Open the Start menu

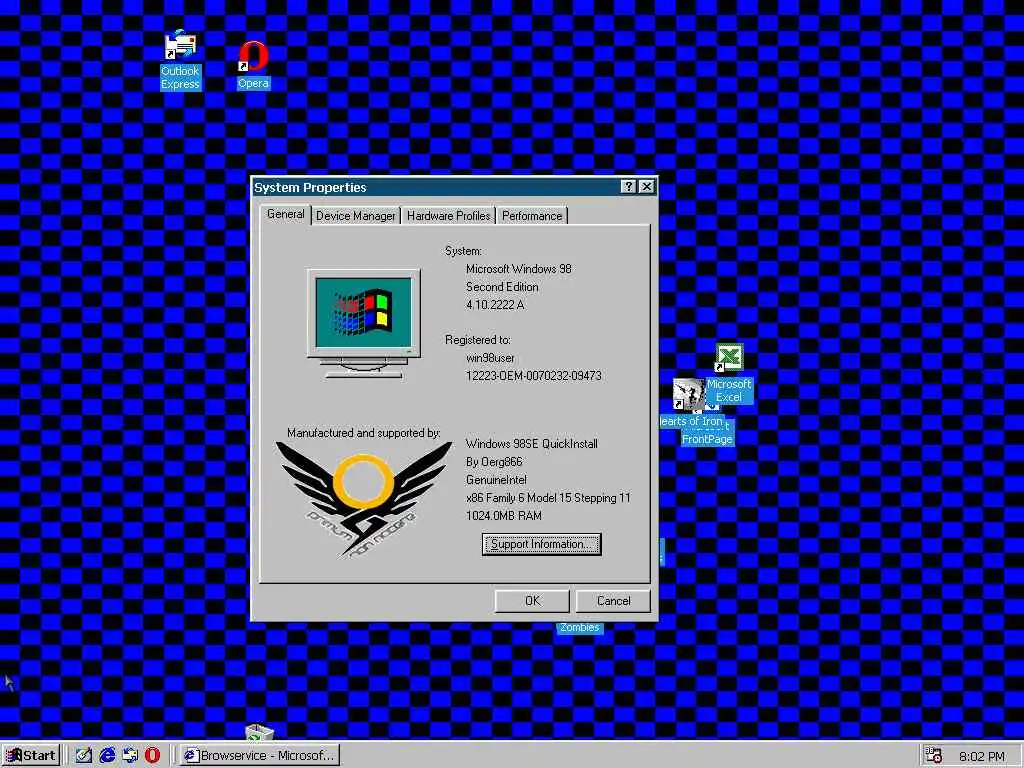(31, 756)
